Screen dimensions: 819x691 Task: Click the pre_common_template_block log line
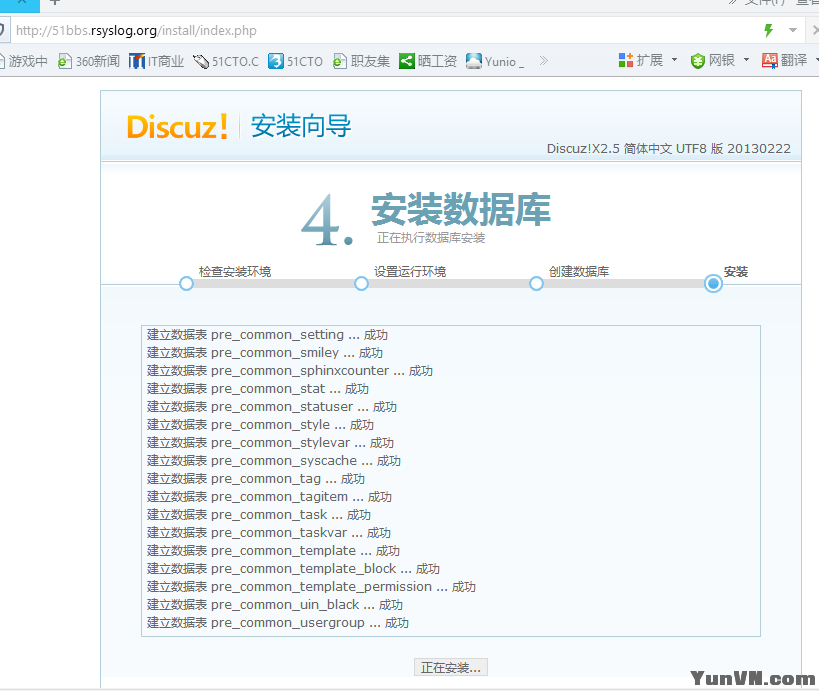[x=294, y=569]
